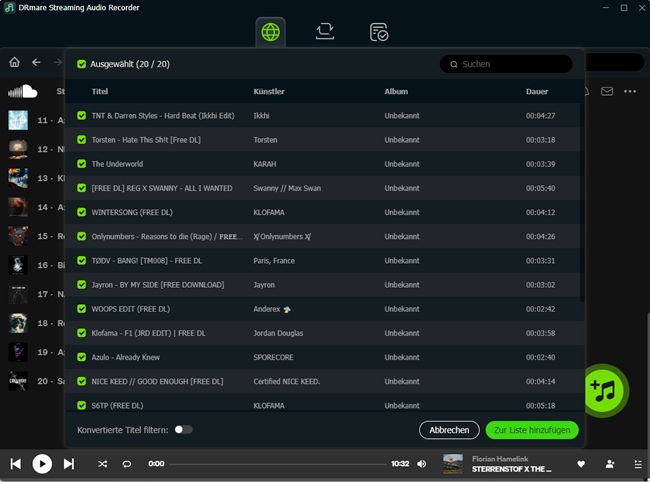Uncheck NICE KEED // GOOD ENOUGH track
650x482 pixels.
click(82, 381)
